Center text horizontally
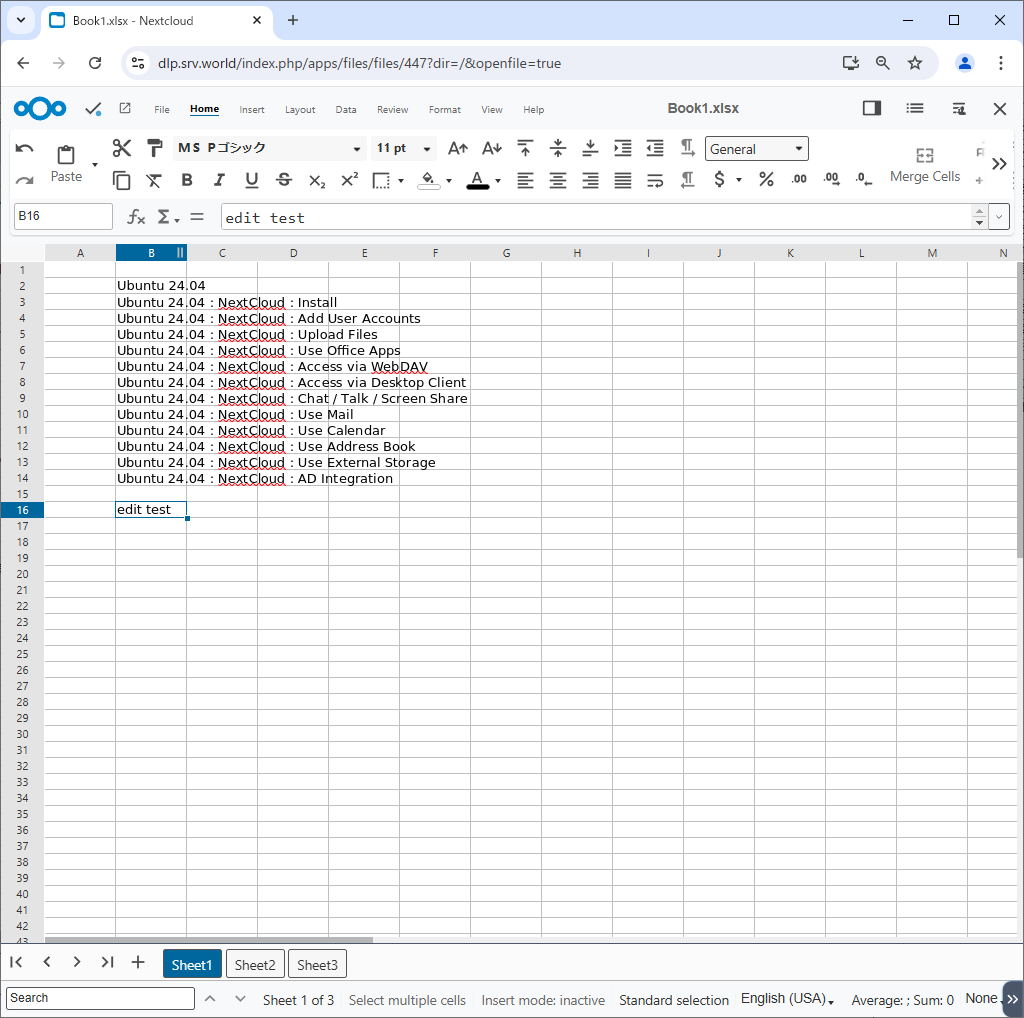 tap(558, 180)
